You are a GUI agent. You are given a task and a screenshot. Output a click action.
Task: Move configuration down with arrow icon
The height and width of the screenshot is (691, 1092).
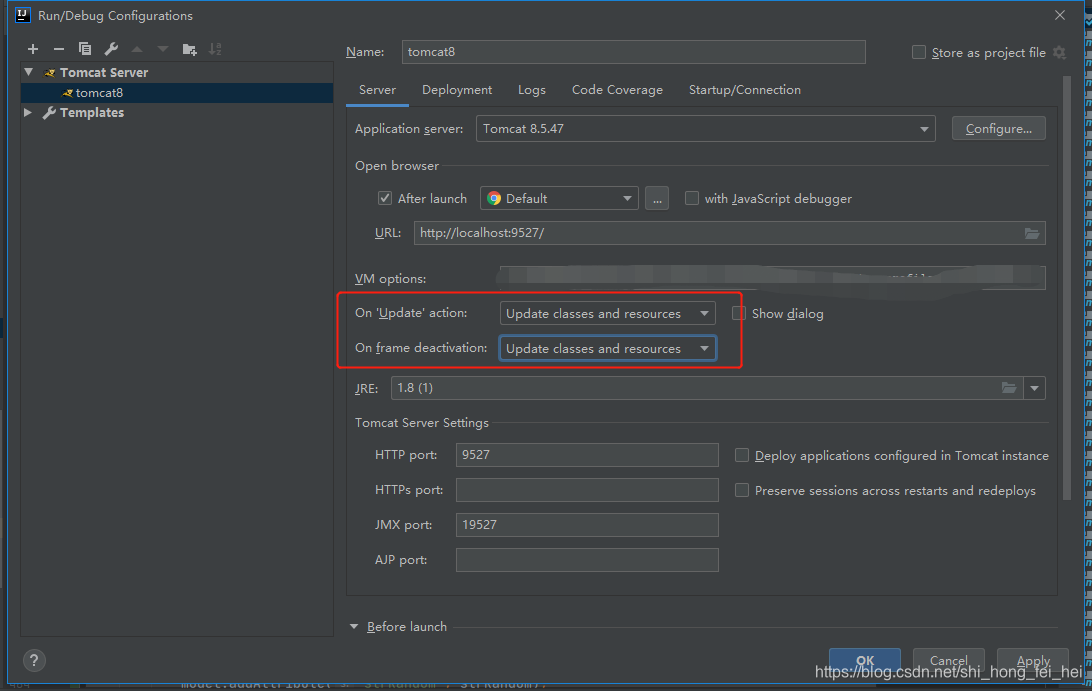[x=163, y=49]
